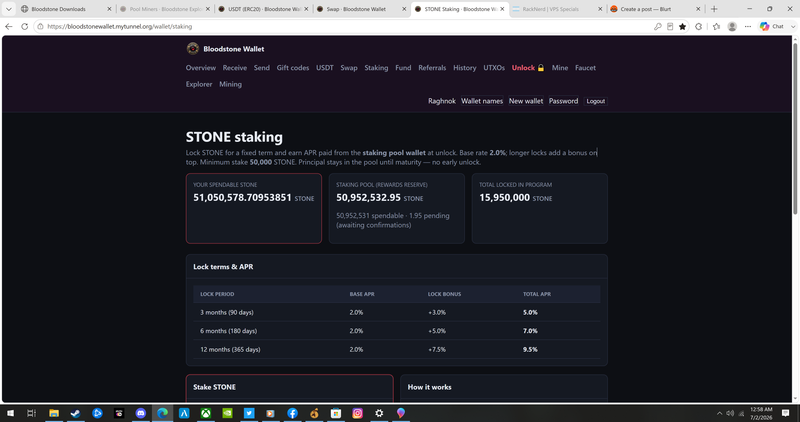Click the browser profile avatar icon
Viewport: 800px width, 422px height.
[x=732, y=27]
